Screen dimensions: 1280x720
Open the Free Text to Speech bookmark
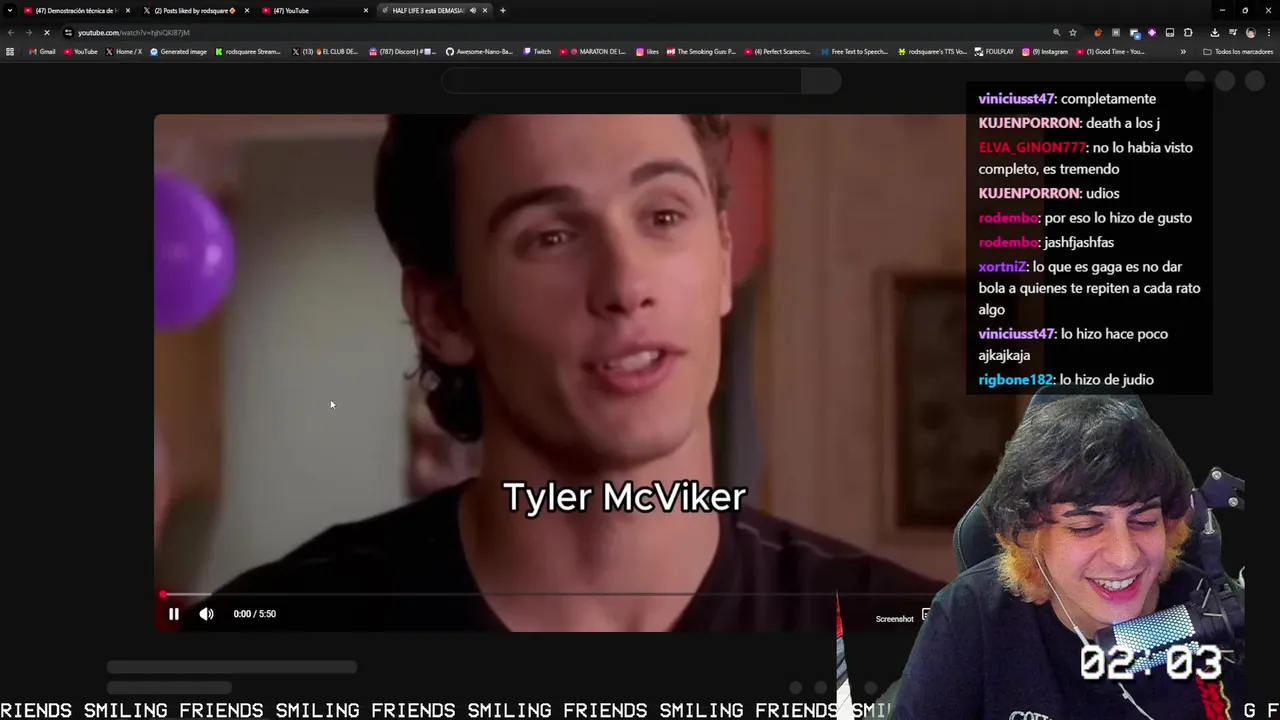point(855,51)
